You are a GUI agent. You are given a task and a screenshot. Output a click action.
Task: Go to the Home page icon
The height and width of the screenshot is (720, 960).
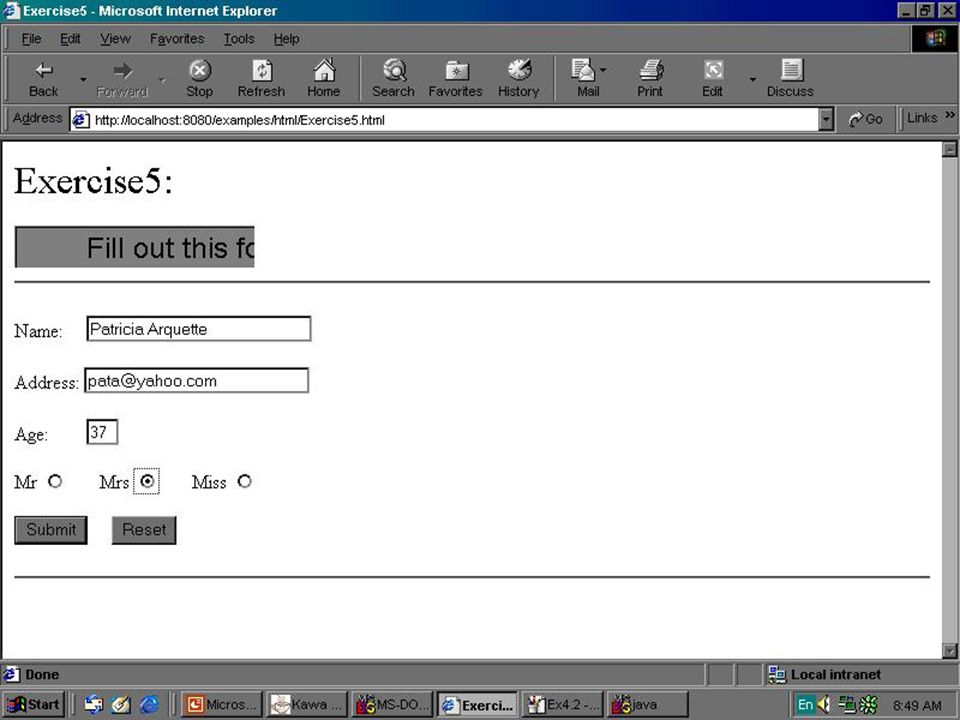pos(324,79)
